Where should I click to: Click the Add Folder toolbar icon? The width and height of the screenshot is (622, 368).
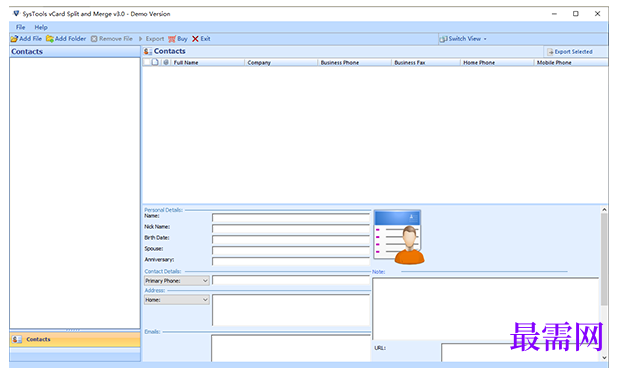tap(50, 39)
